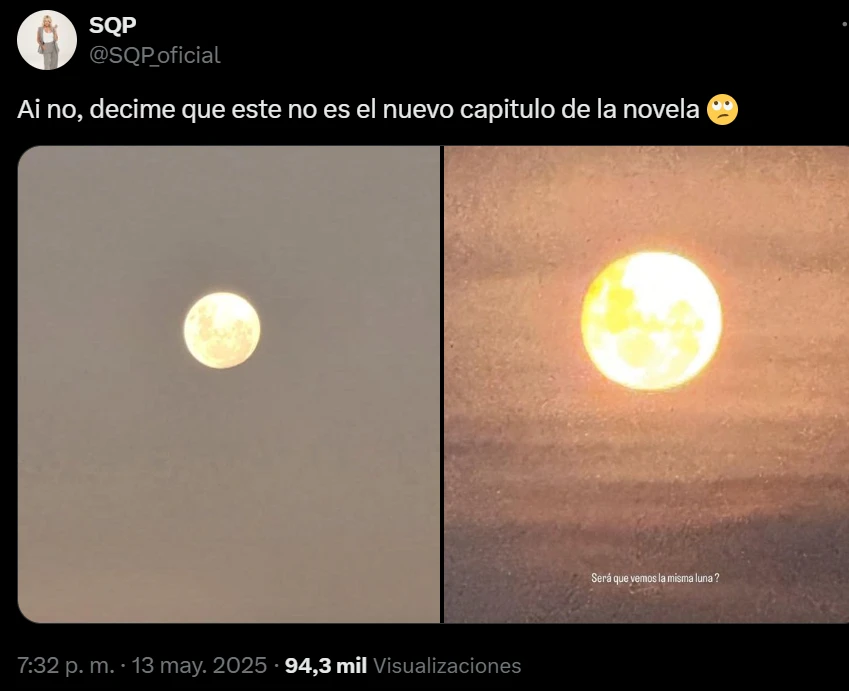Click the caption 'Será que vemos la misma luna ?'
This screenshot has height=691, width=849.
[x=655, y=578]
